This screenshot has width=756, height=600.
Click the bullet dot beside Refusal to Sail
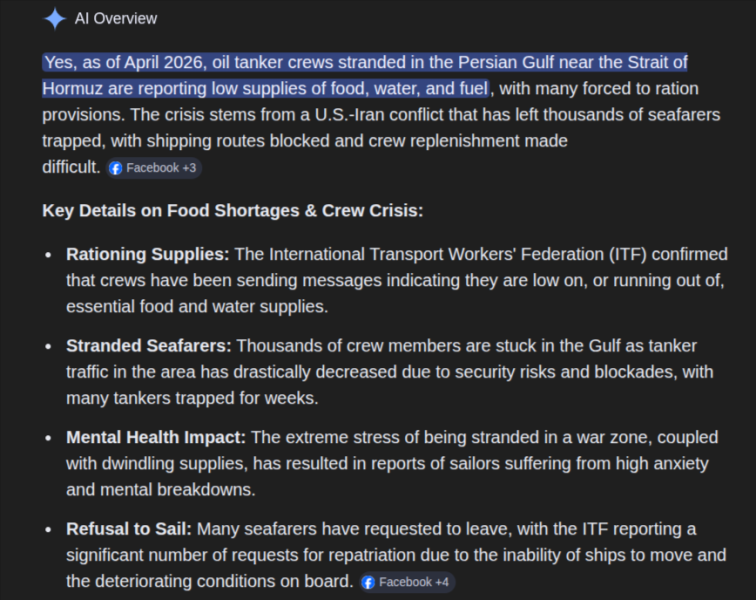pos(48,530)
